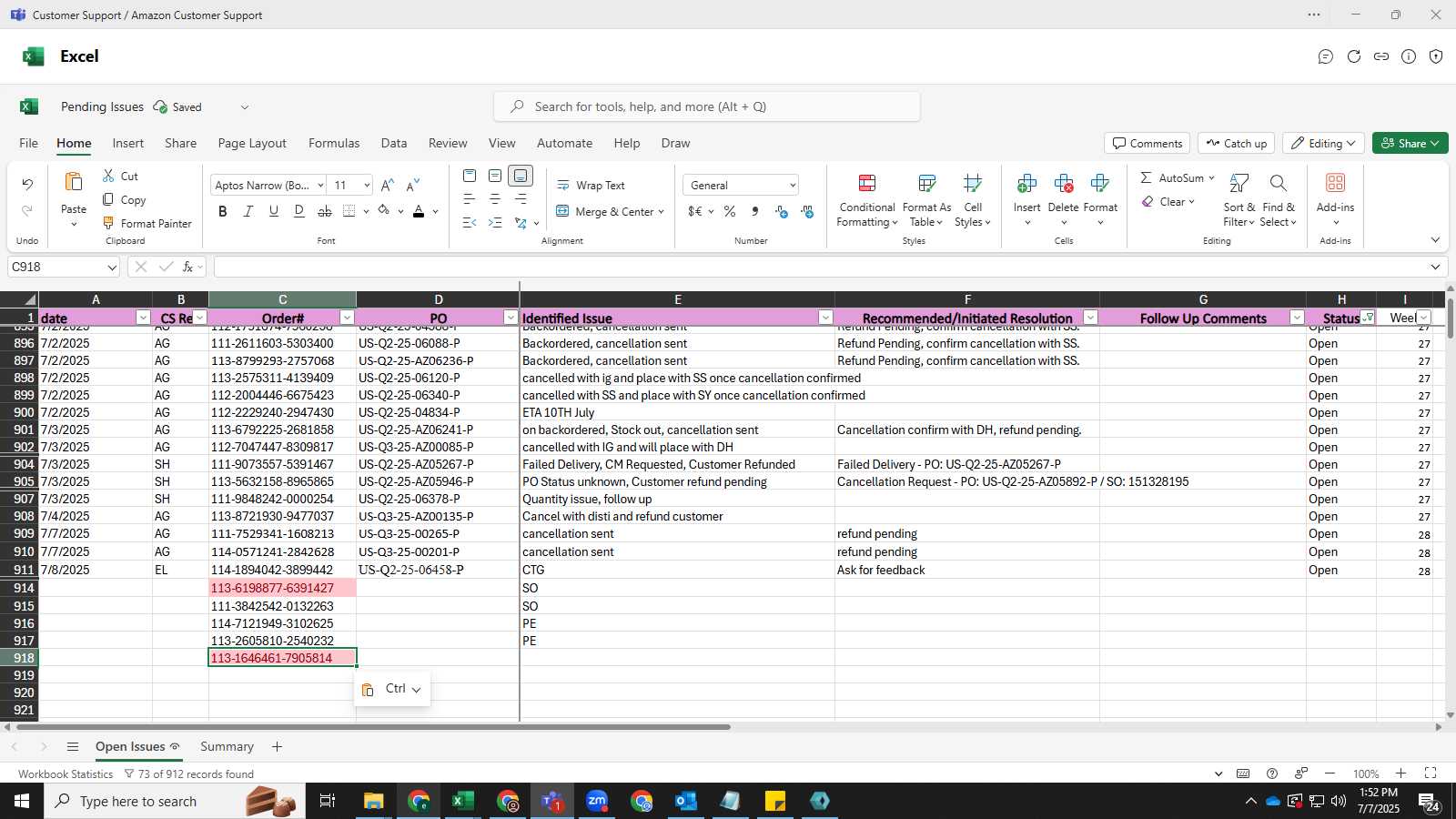Image resolution: width=1456 pixels, height=819 pixels.
Task: Open the Formulas ribbon tab
Action: point(334,143)
